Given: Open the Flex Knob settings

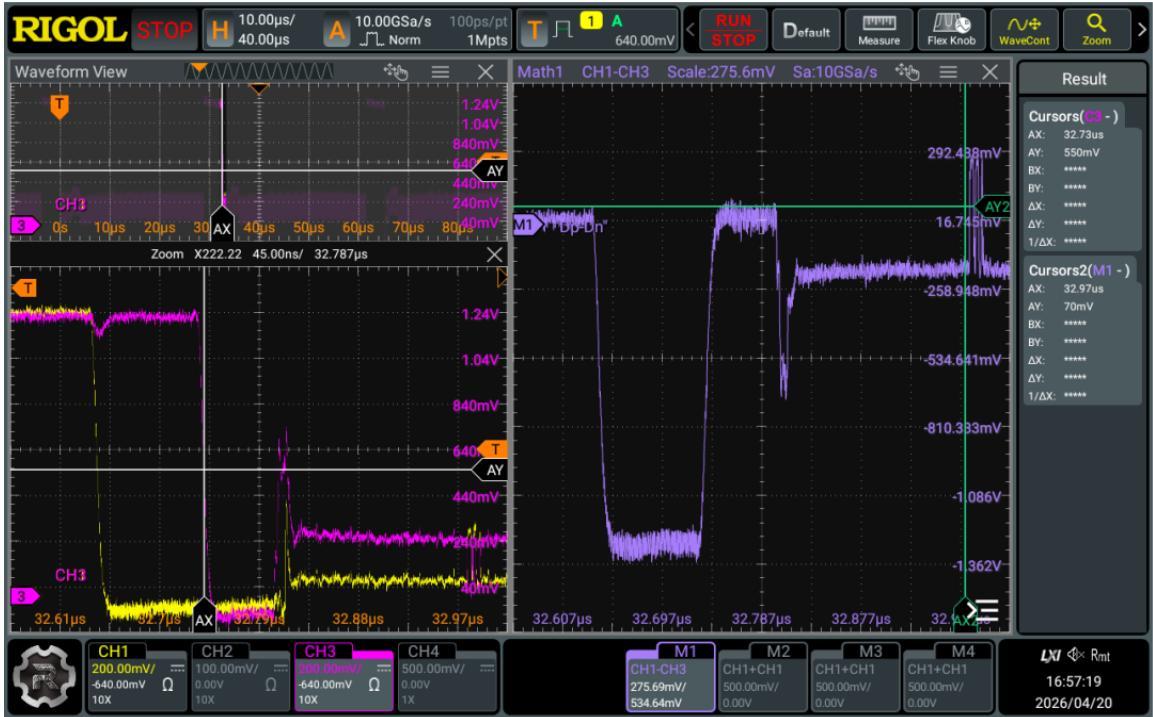Looking at the screenshot, I should [x=951, y=30].
